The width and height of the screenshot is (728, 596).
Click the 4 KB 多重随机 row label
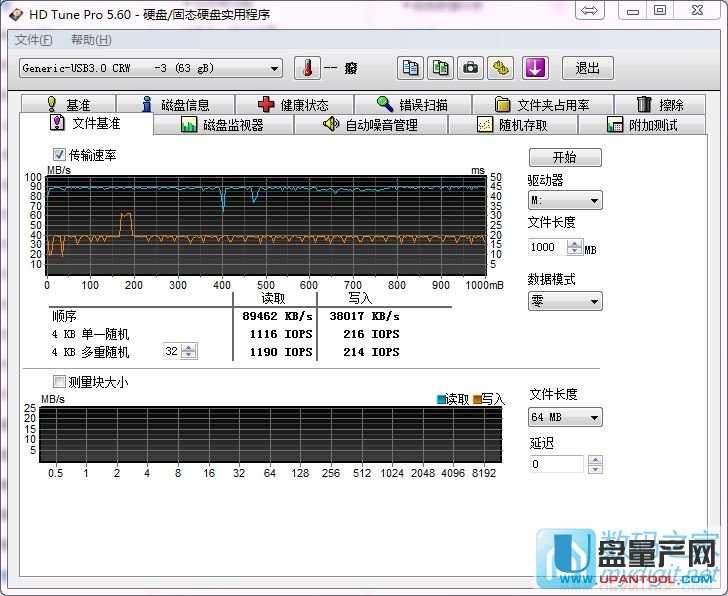(90, 352)
